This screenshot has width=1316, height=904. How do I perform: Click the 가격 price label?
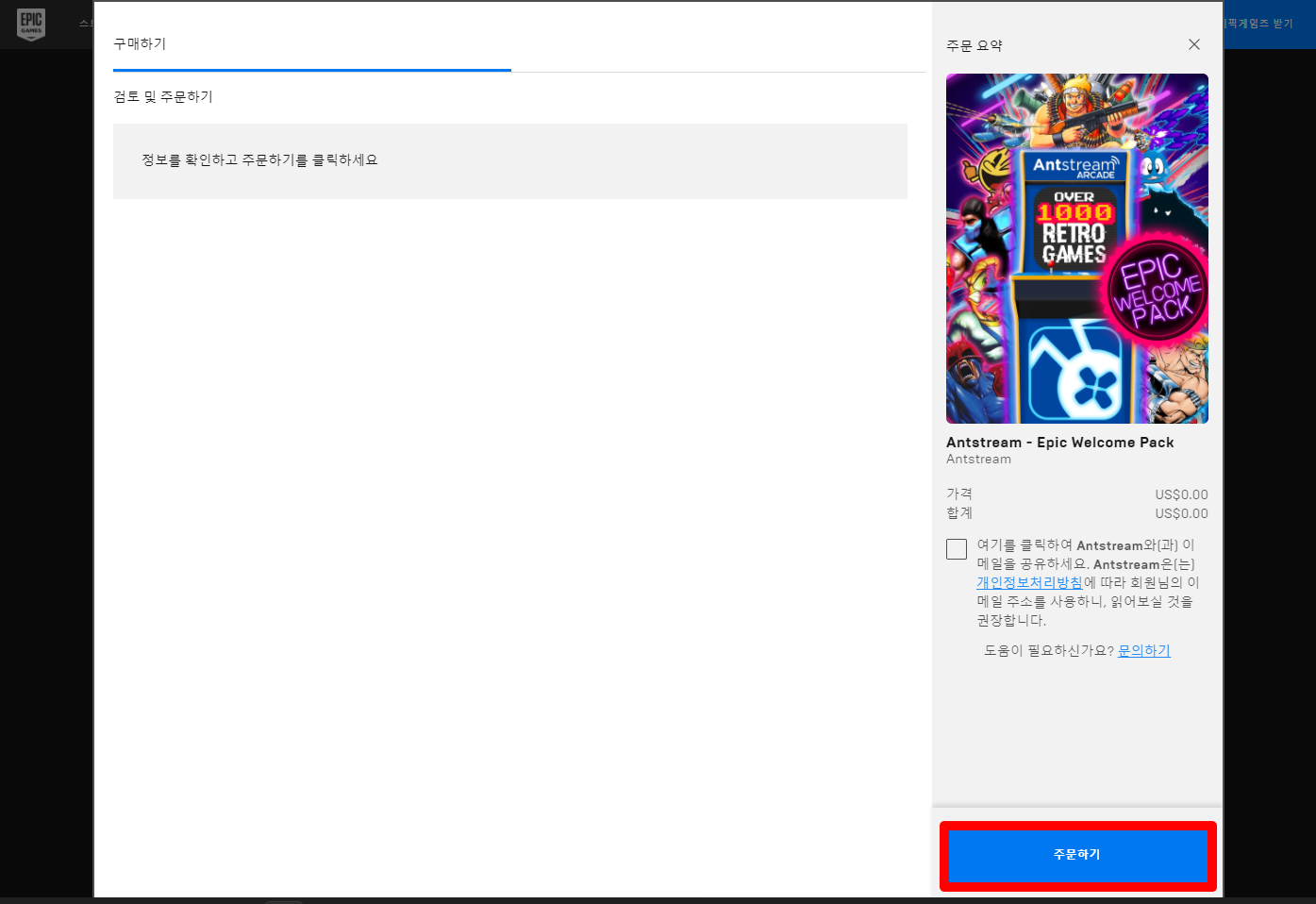[959, 494]
